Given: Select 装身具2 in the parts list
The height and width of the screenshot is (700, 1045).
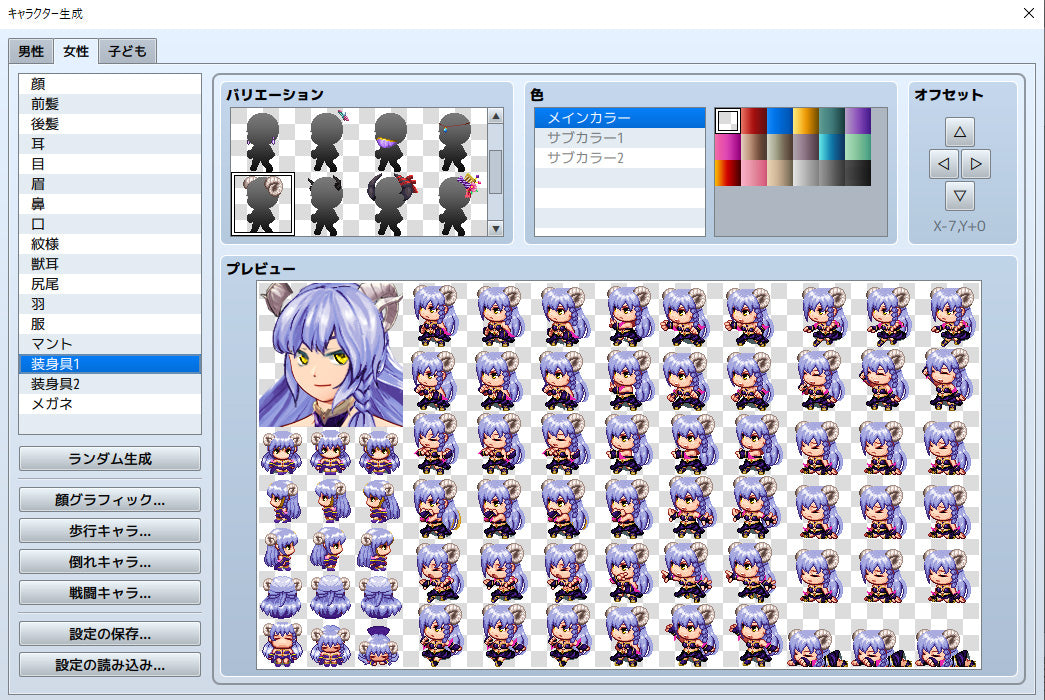Looking at the screenshot, I should 109,383.
